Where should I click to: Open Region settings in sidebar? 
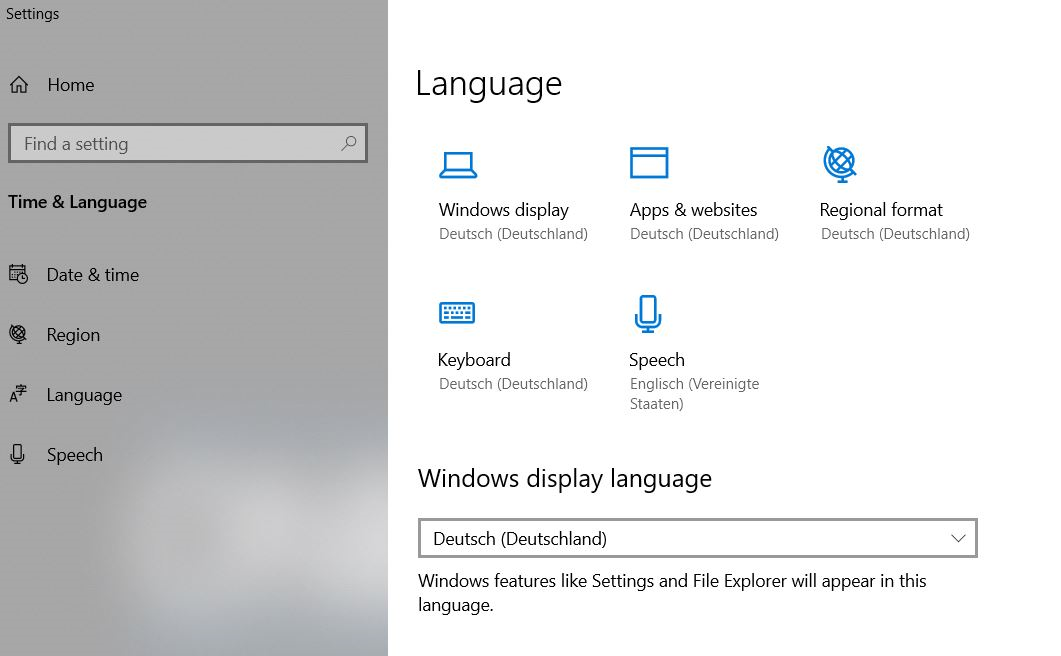[x=73, y=335]
